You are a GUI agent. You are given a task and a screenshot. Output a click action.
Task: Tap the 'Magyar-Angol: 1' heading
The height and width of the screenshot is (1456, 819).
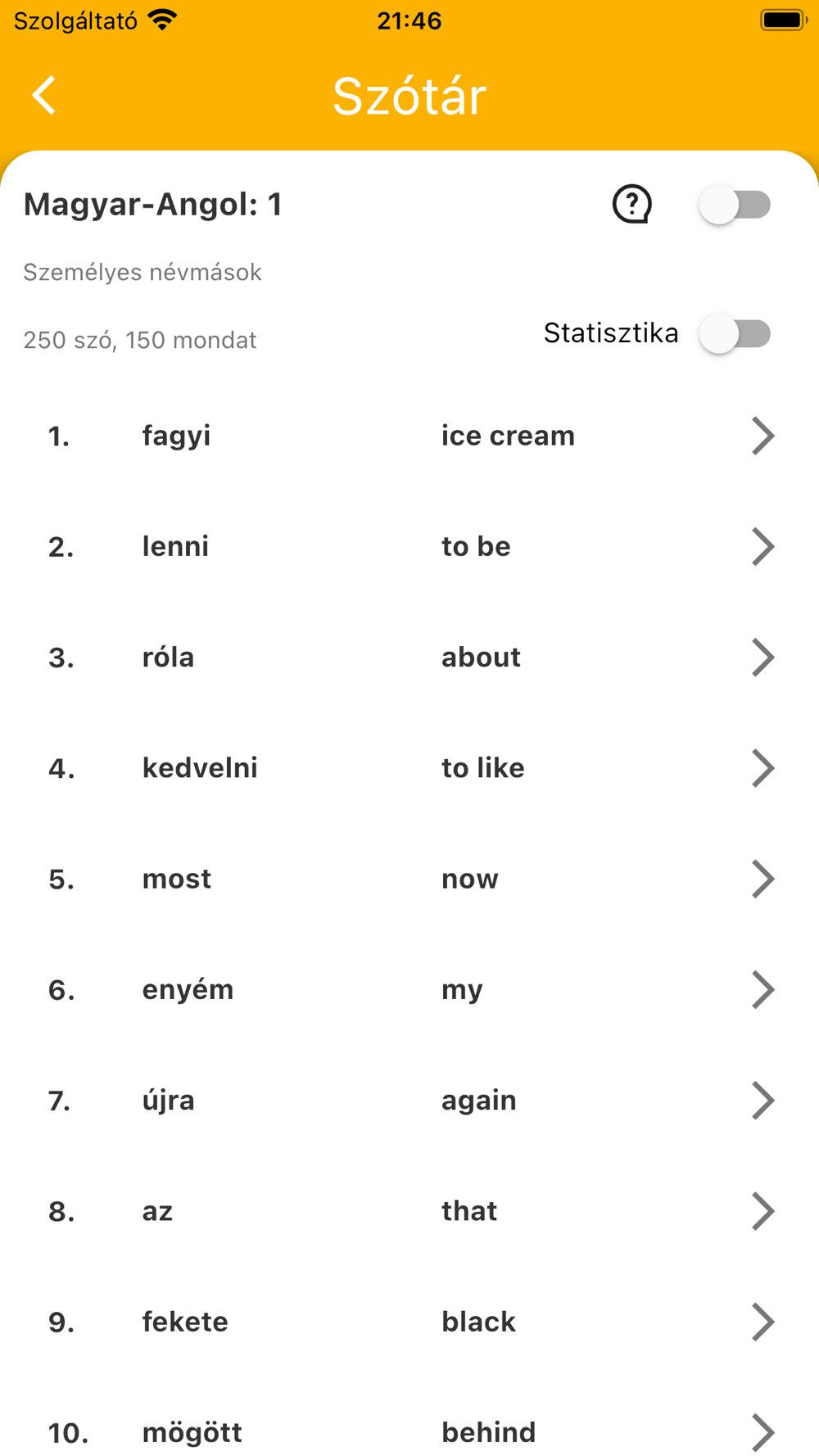153,204
